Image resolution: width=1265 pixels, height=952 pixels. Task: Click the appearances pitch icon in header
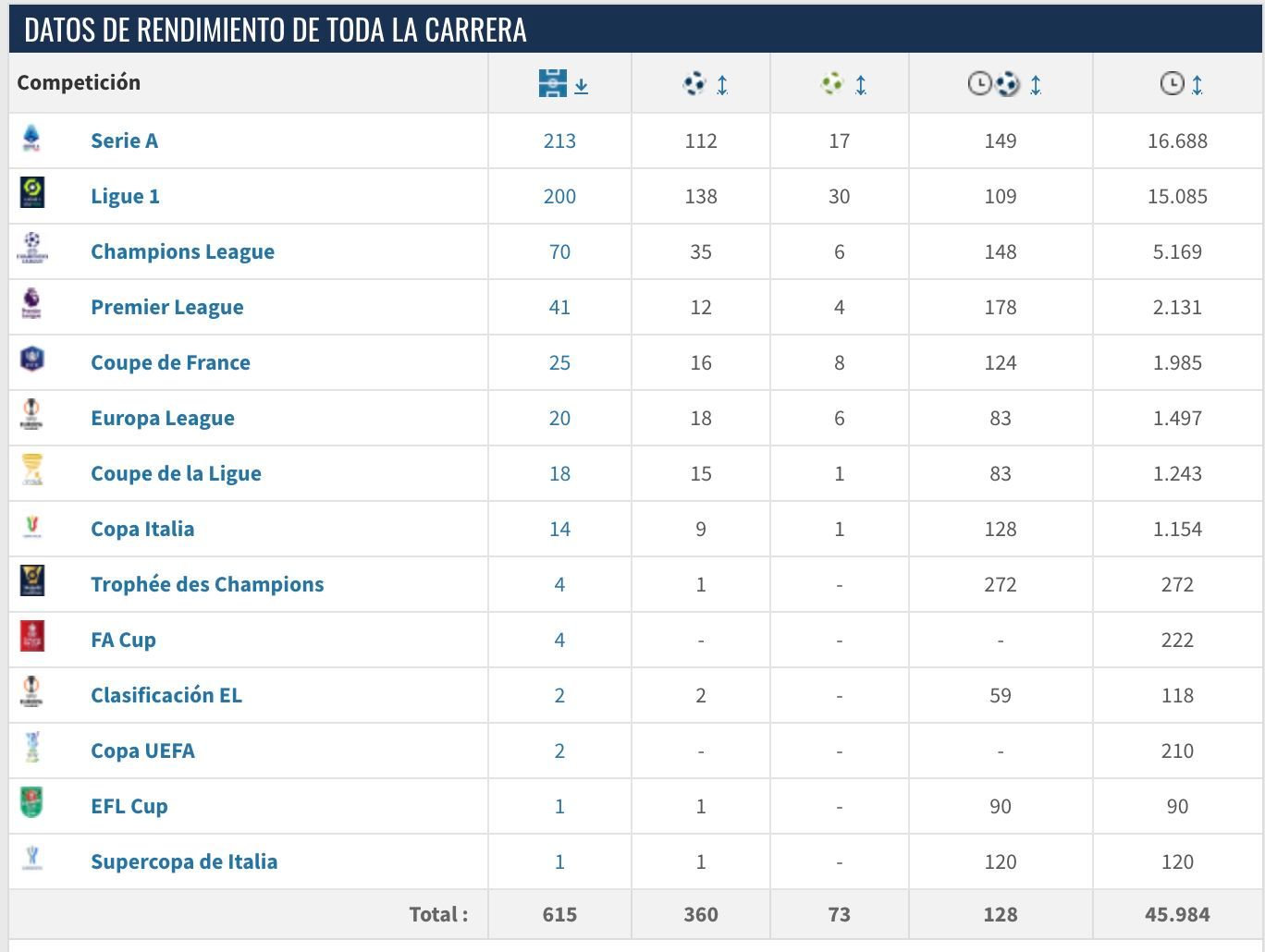click(x=553, y=82)
